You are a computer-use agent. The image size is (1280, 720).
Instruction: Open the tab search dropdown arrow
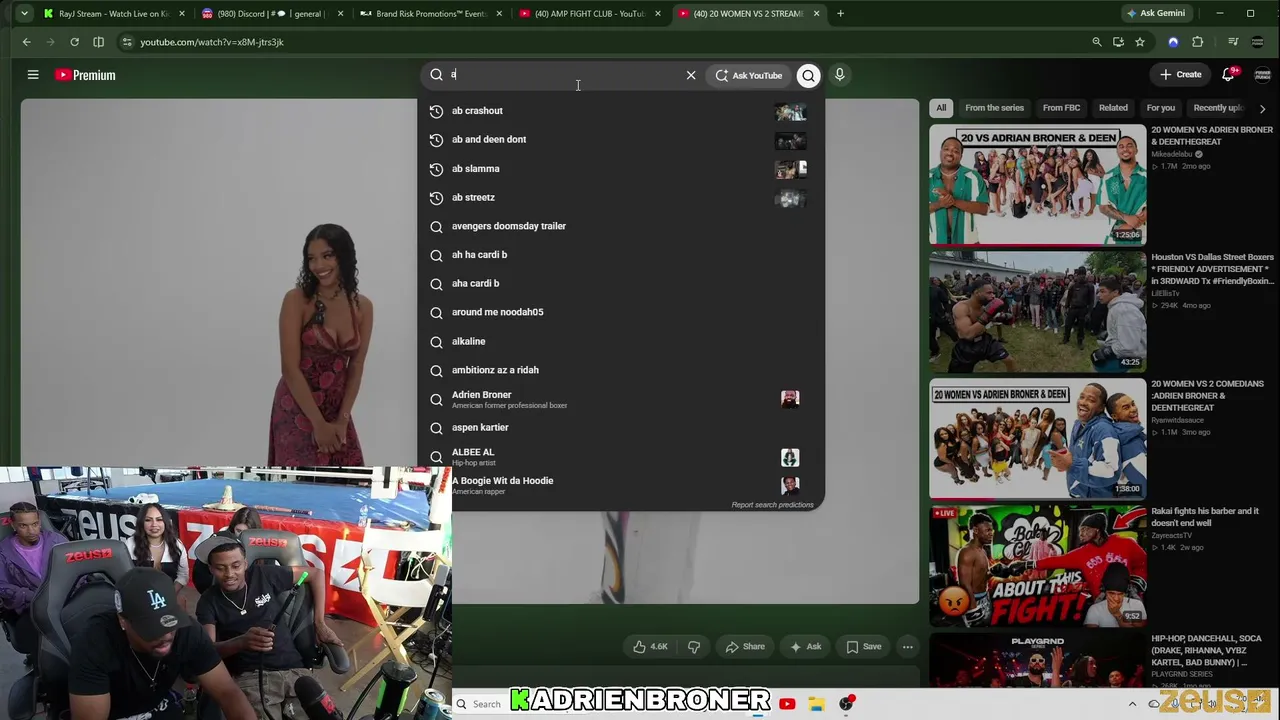(x=23, y=14)
